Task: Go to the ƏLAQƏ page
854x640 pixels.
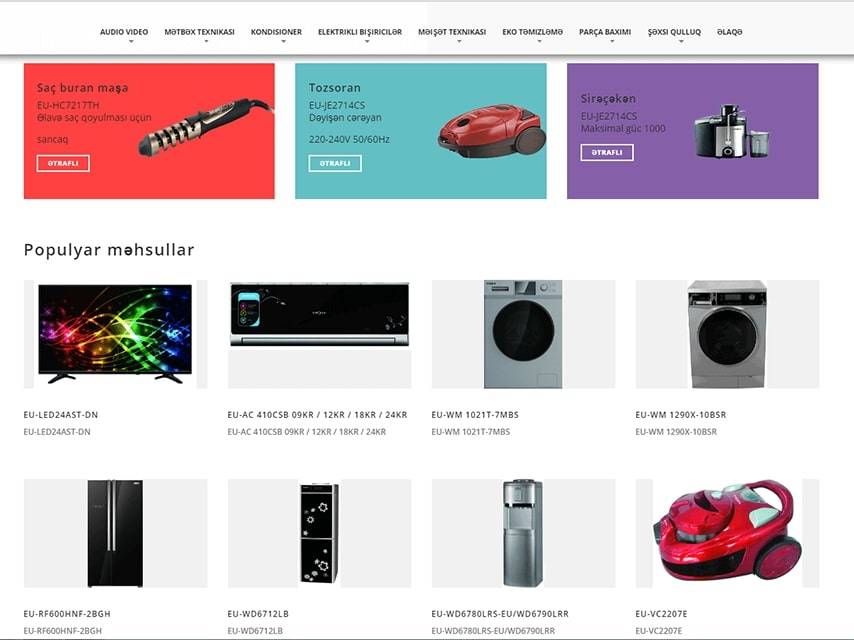Action: tap(730, 32)
